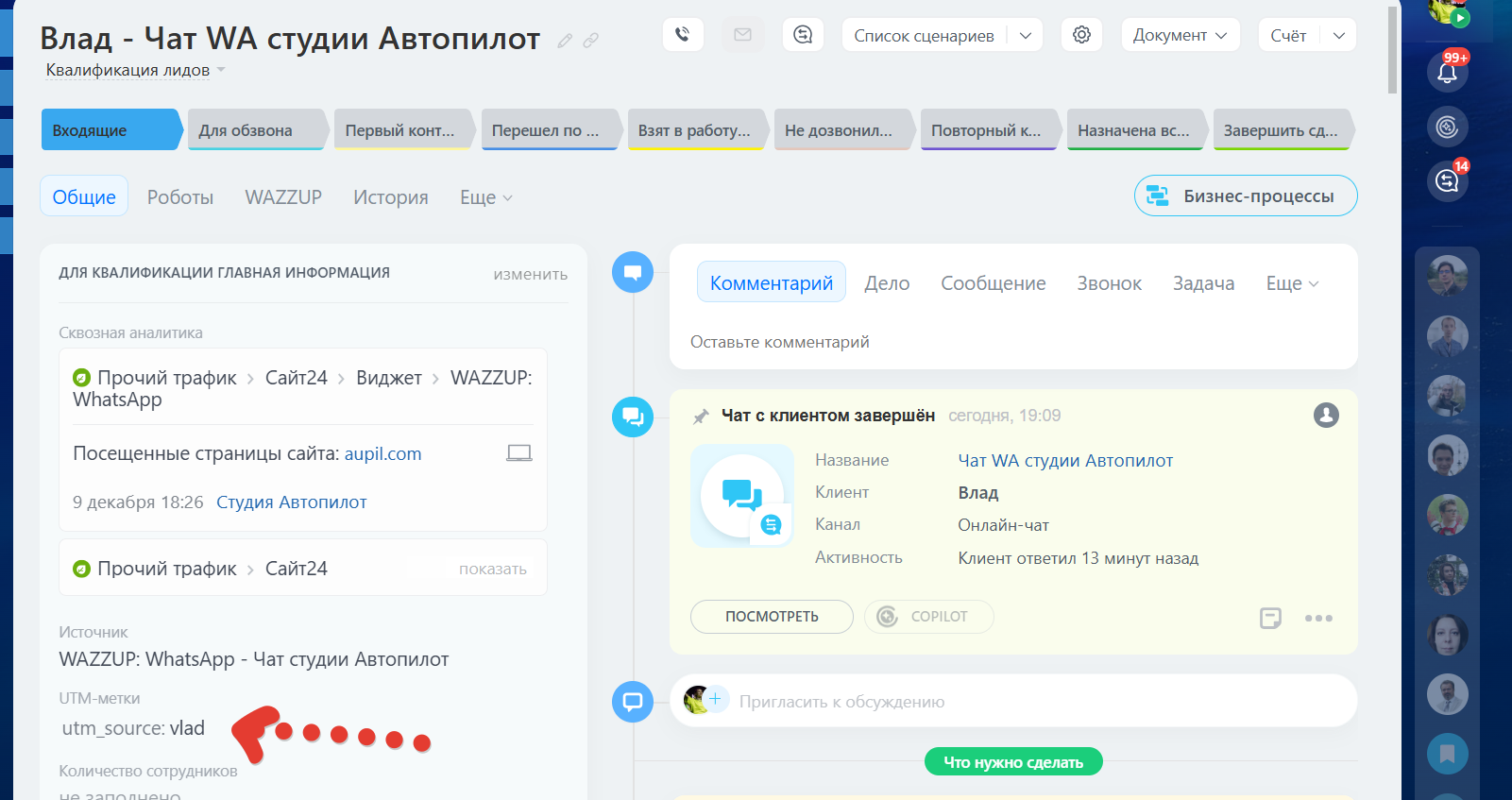
Task: Open notifications bell in right sidebar
Action: click(x=1447, y=73)
